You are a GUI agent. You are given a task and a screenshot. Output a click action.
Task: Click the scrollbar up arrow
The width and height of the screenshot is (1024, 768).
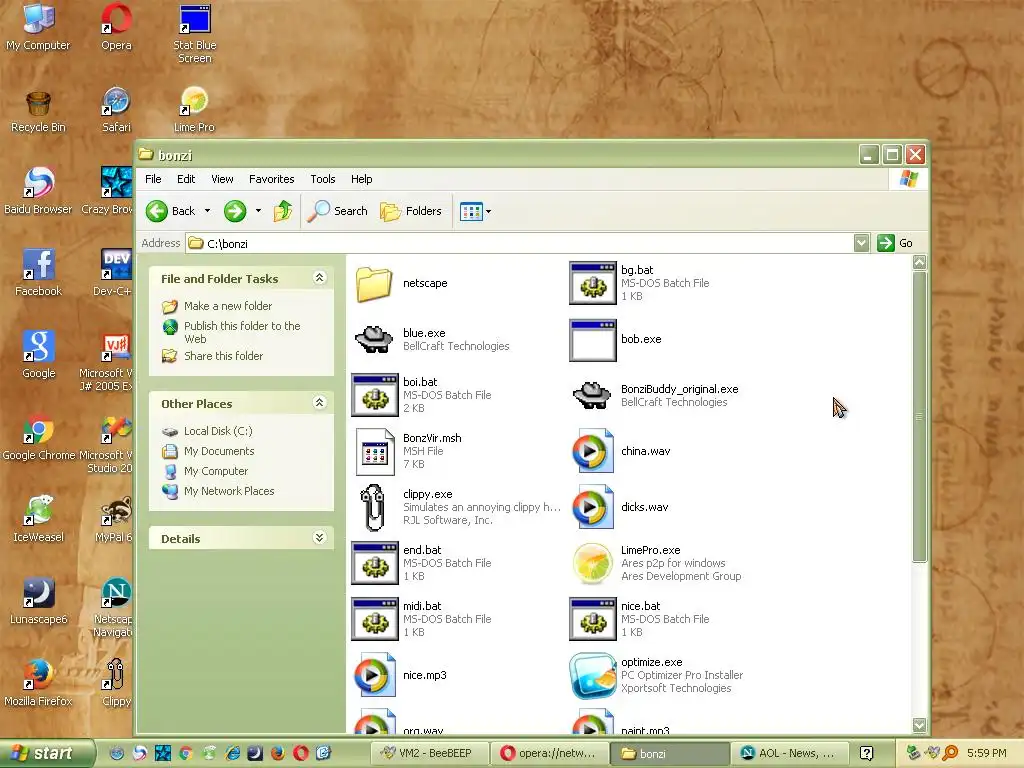point(920,263)
